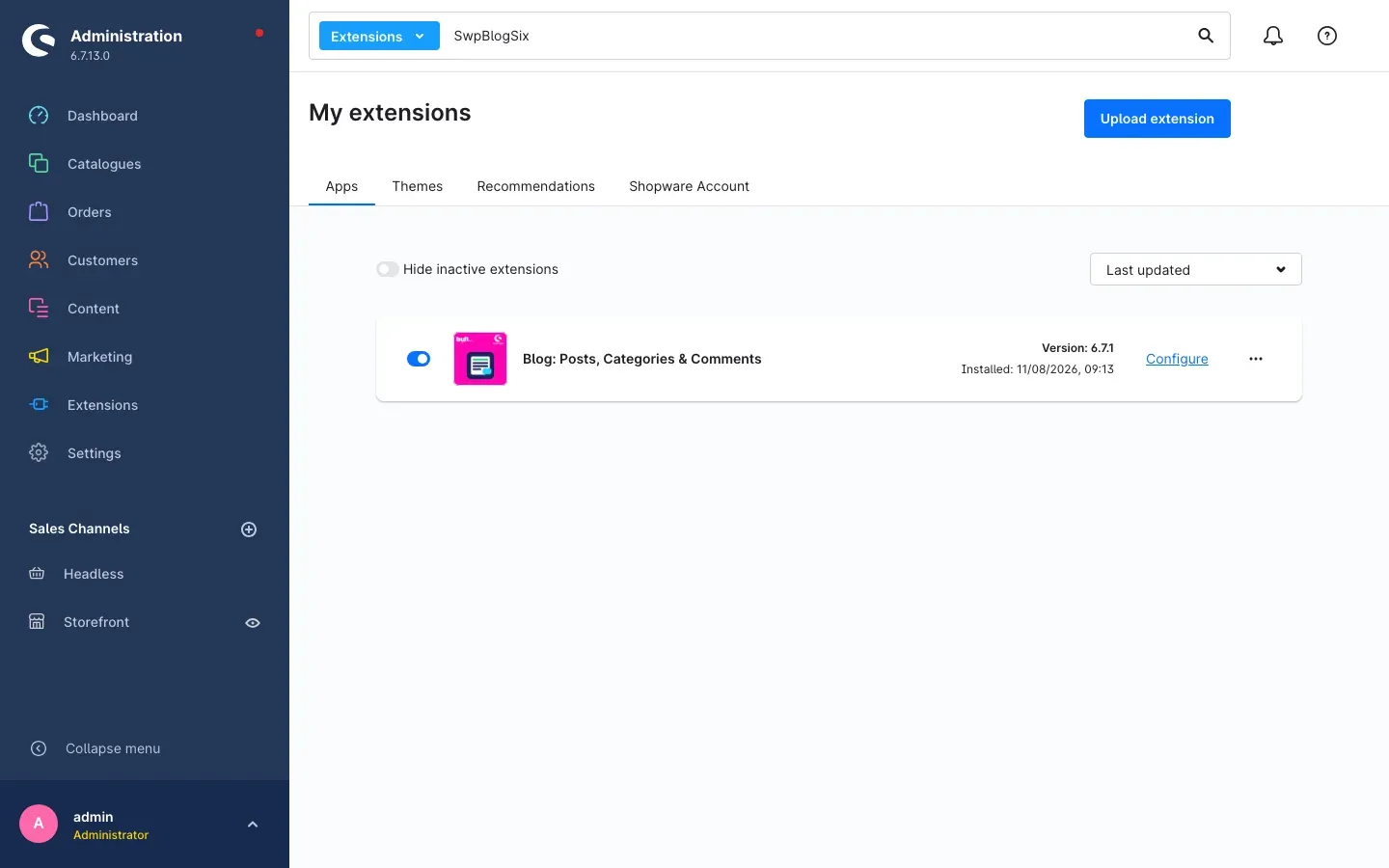Click the Blog: Posts, Categories & Comments title
The height and width of the screenshot is (868, 1389).
click(642, 359)
